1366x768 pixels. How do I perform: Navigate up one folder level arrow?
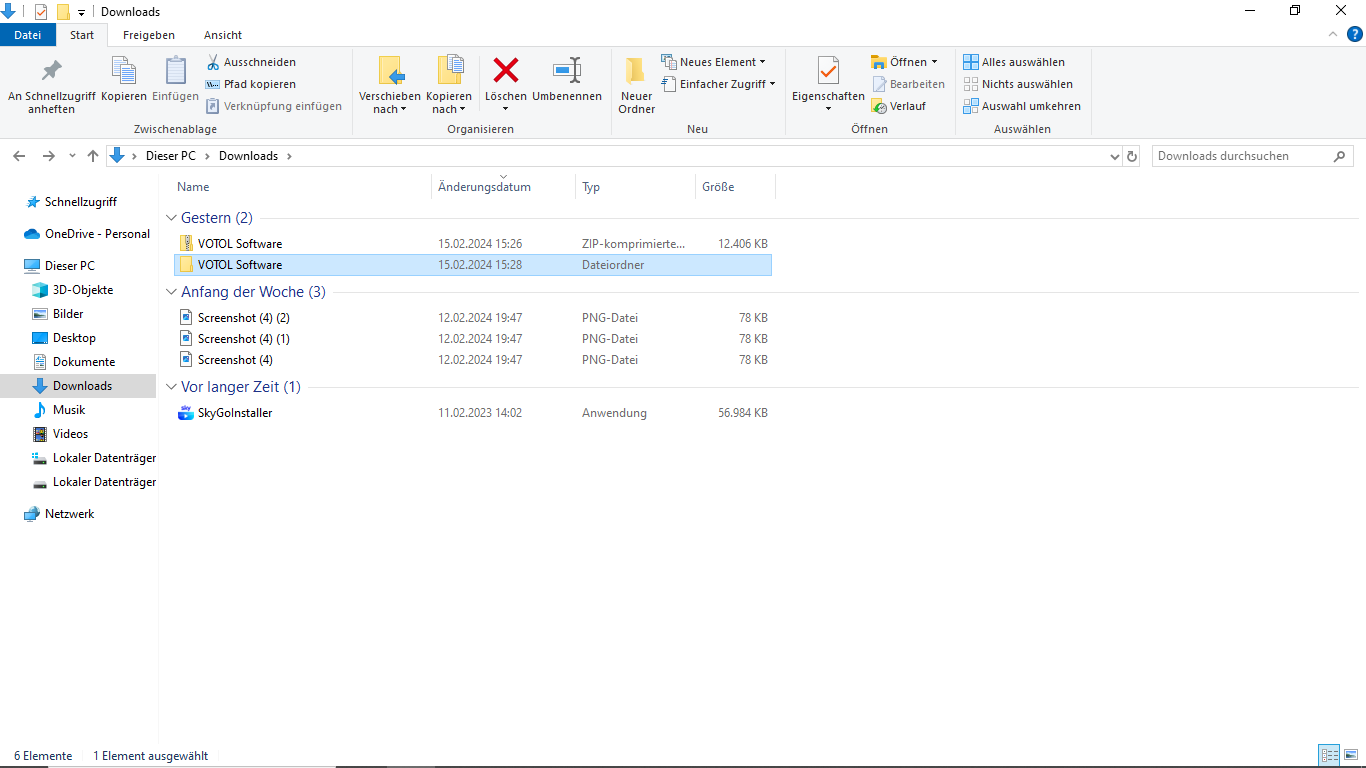tap(93, 156)
